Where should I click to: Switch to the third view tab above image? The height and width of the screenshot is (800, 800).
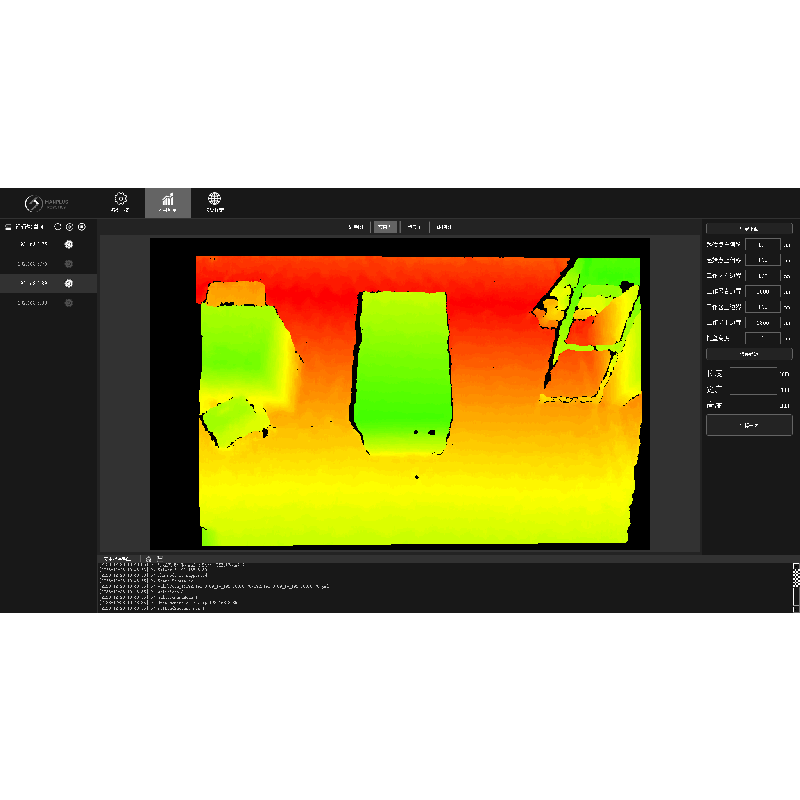coord(414,227)
